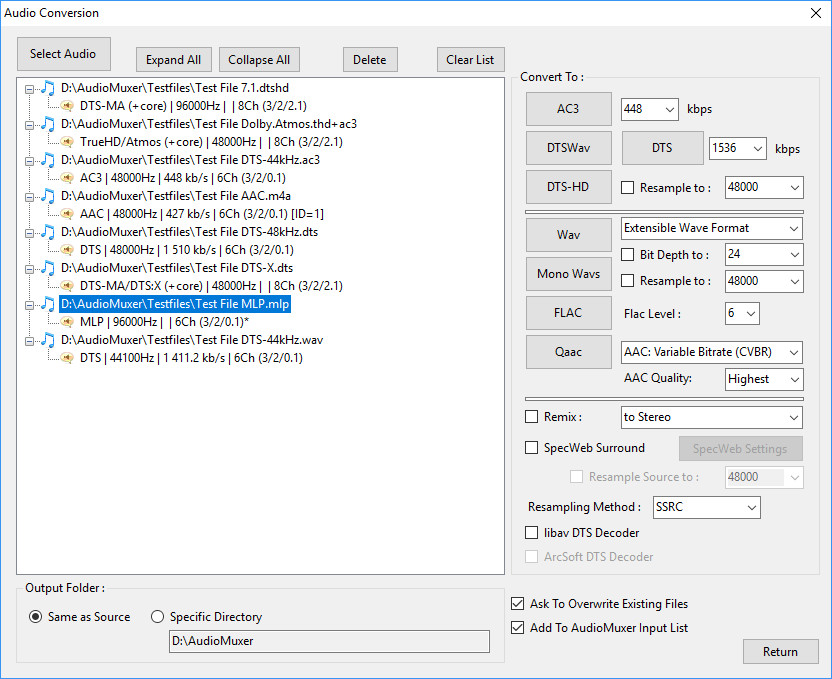The height and width of the screenshot is (679, 832).
Task: Click speaker icon of MLP 96000Hz stream
Action: 67,322
